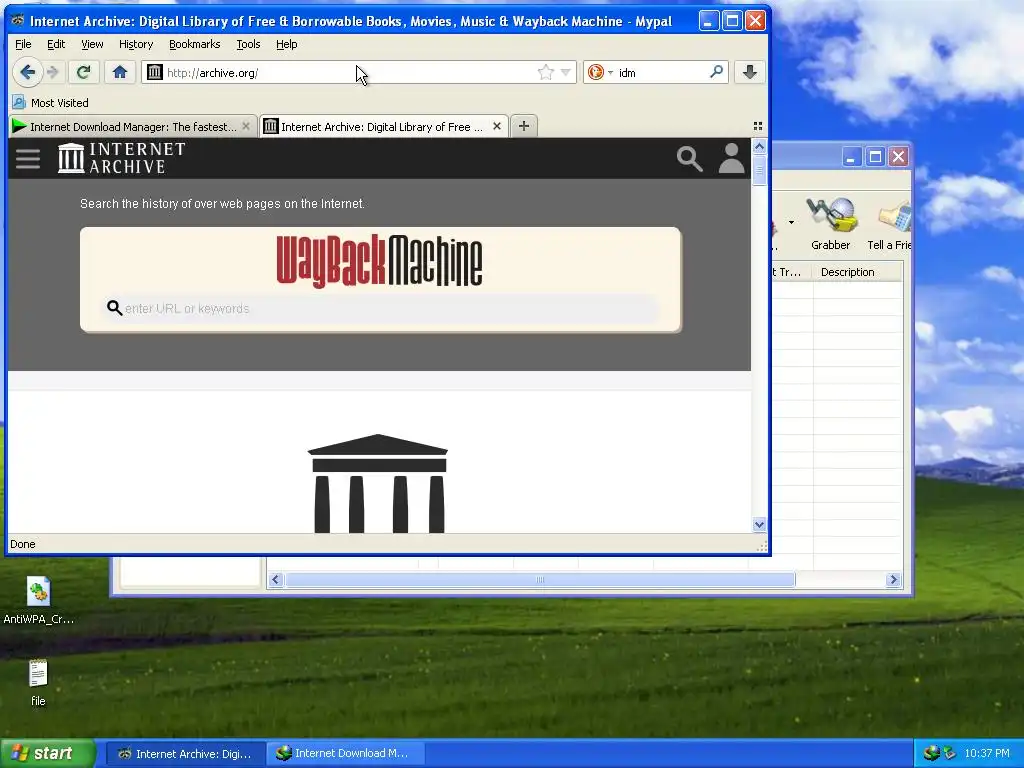Click the Internet Archive logo
Viewport: 1024px width, 768px height.
121,158
